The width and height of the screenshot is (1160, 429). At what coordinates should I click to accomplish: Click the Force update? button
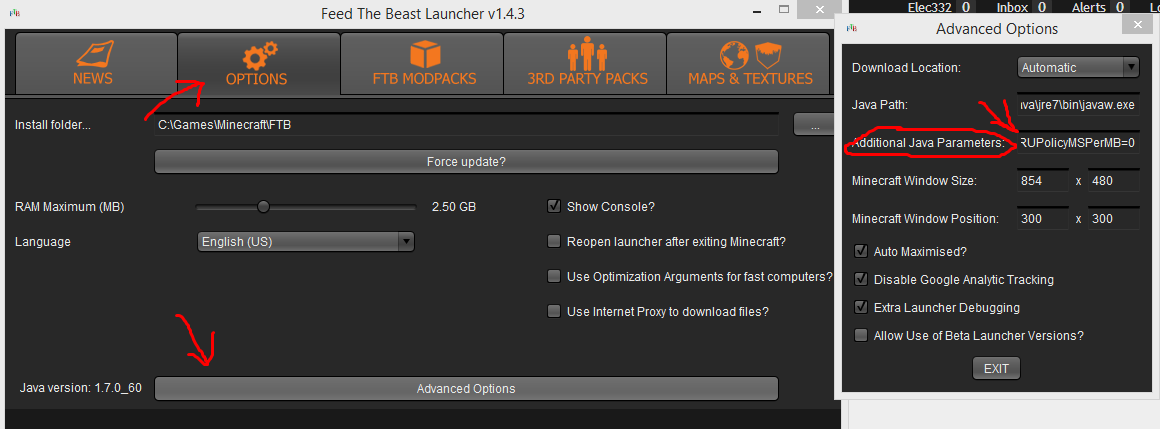point(466,161)
